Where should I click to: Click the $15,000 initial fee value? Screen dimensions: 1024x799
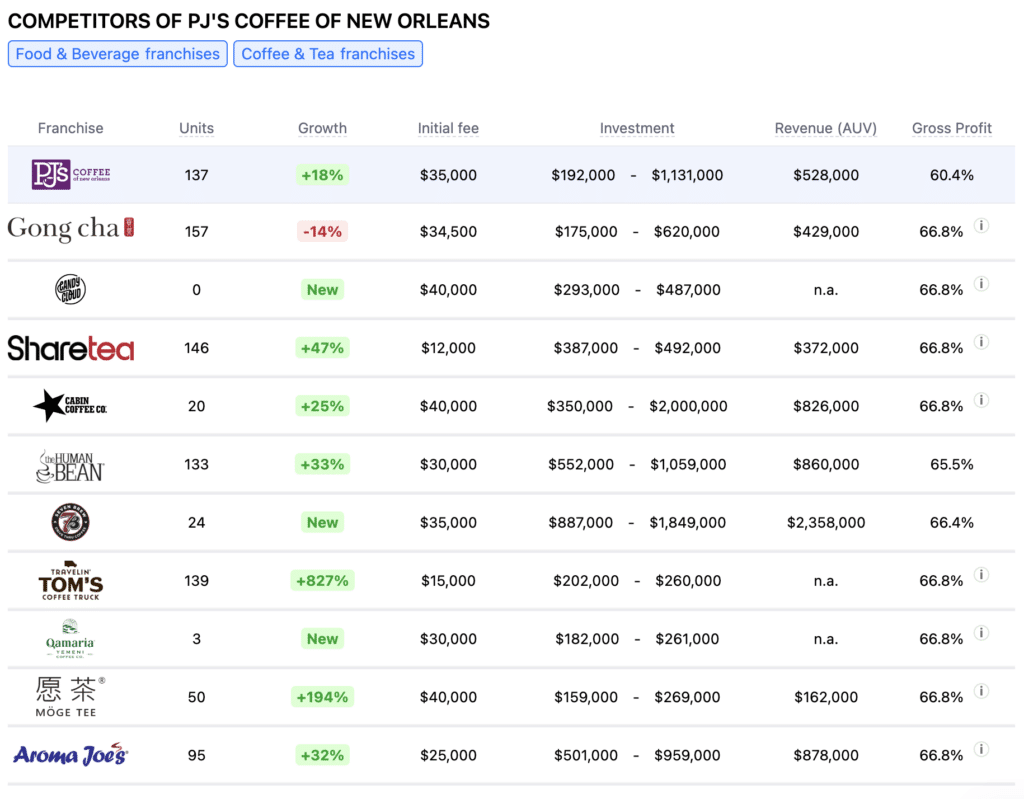(448, 581)
